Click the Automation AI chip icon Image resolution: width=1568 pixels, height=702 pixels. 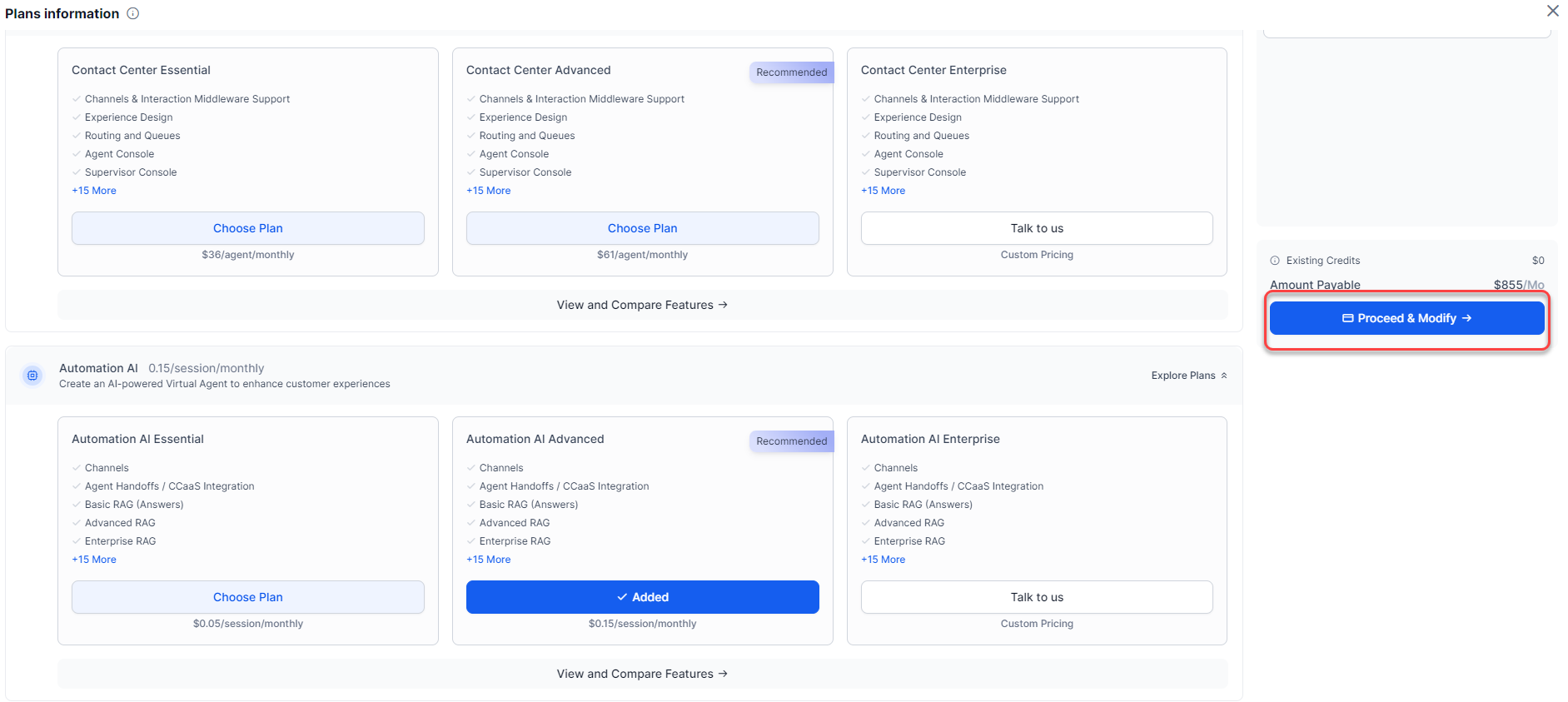(32, 376)
